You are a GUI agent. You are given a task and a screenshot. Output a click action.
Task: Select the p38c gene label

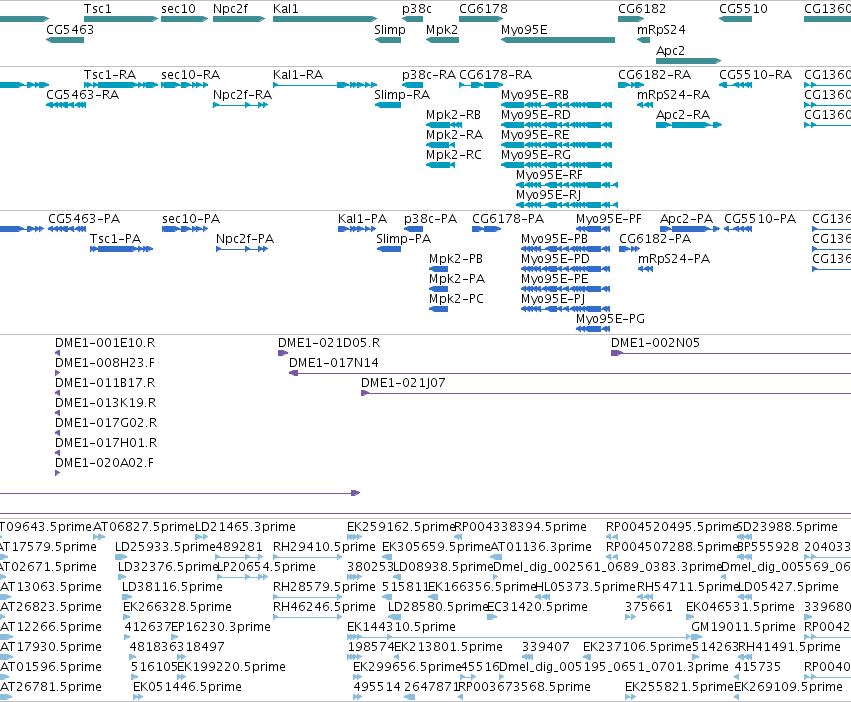pos(417,9)
